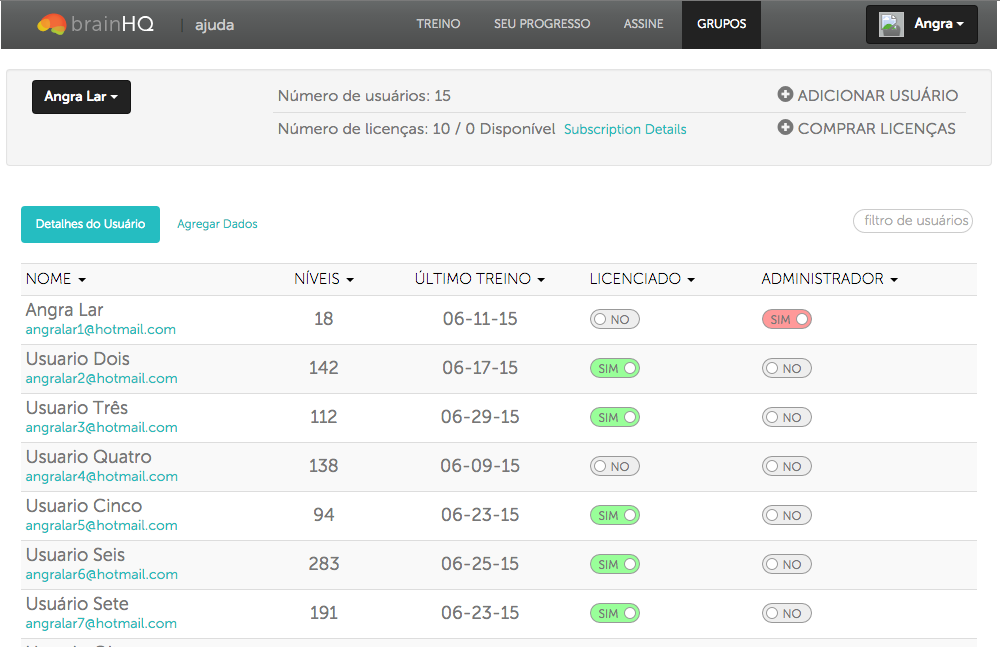Sort by the Último Treino column header
Image resolution: width=1000 pixels, height=647 pixels.
tap(479, 279)
